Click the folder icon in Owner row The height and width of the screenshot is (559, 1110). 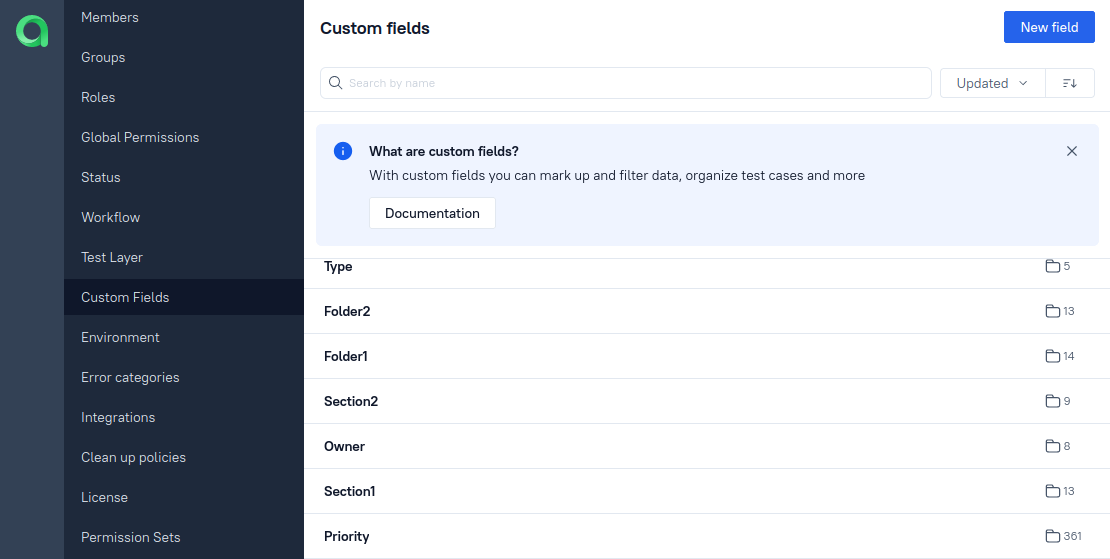point(1052,446)
